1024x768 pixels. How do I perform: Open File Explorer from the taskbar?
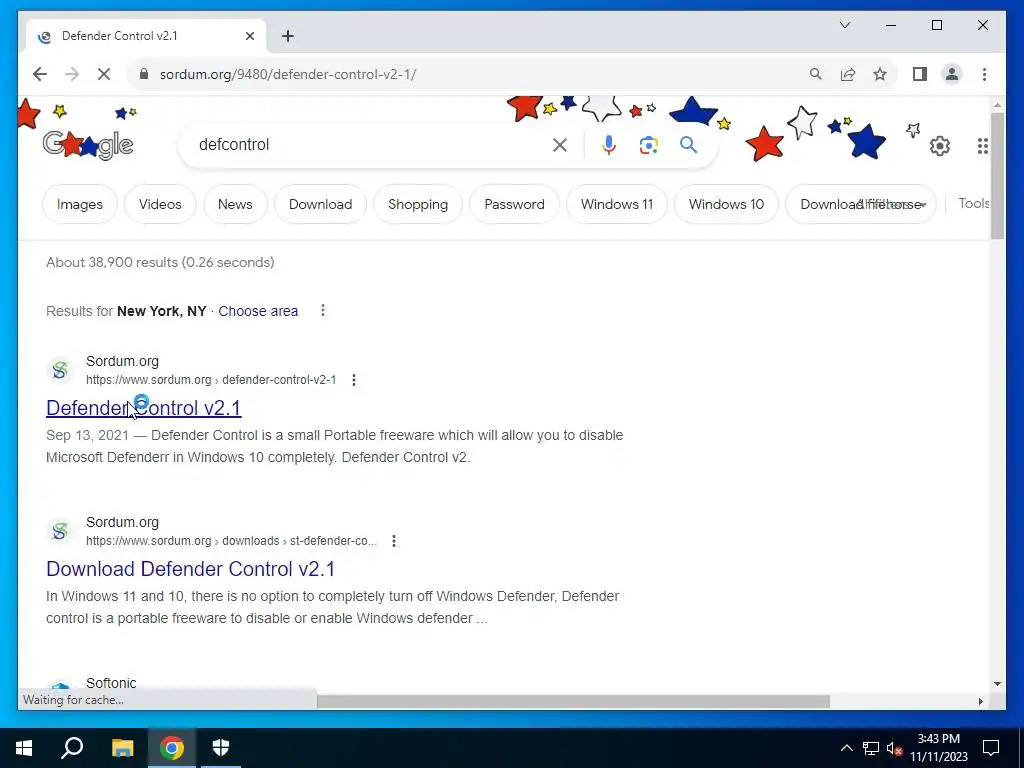[x=122, y=748]
